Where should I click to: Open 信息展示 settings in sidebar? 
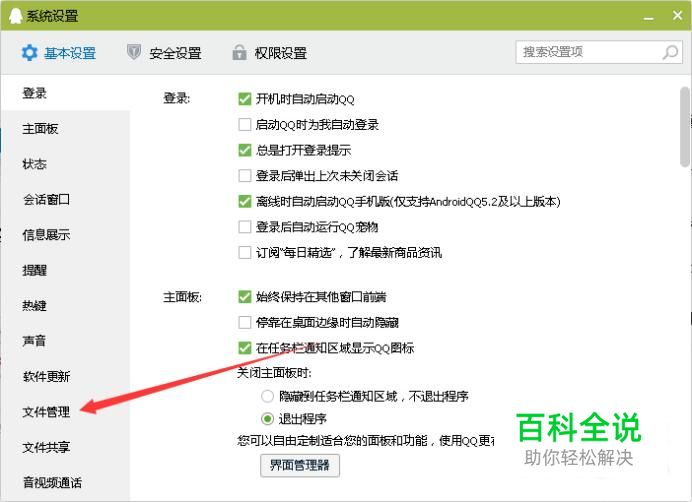tap(66, 234)
